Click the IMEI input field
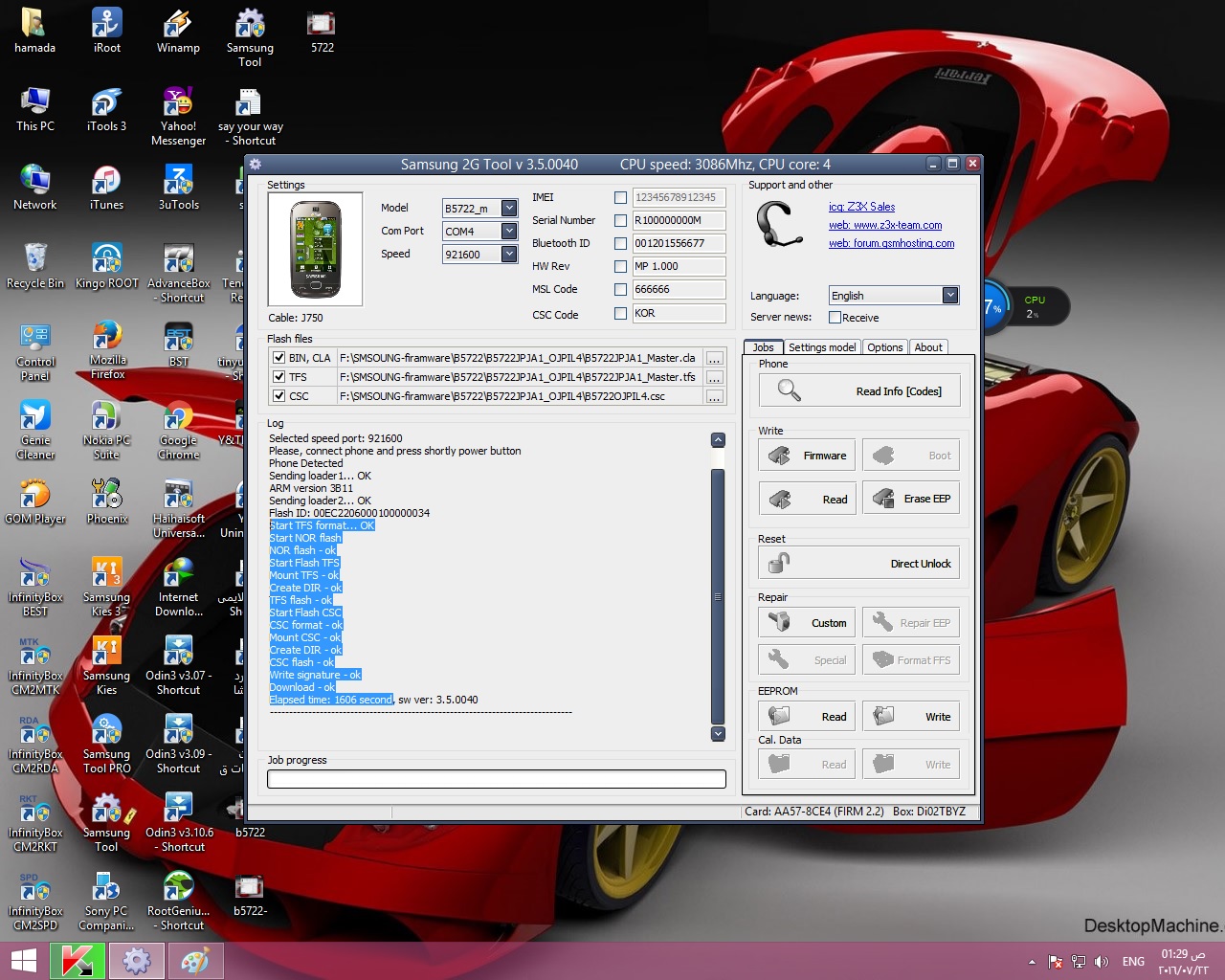This screenshot has height=980, width=1225. click(679, 197)
